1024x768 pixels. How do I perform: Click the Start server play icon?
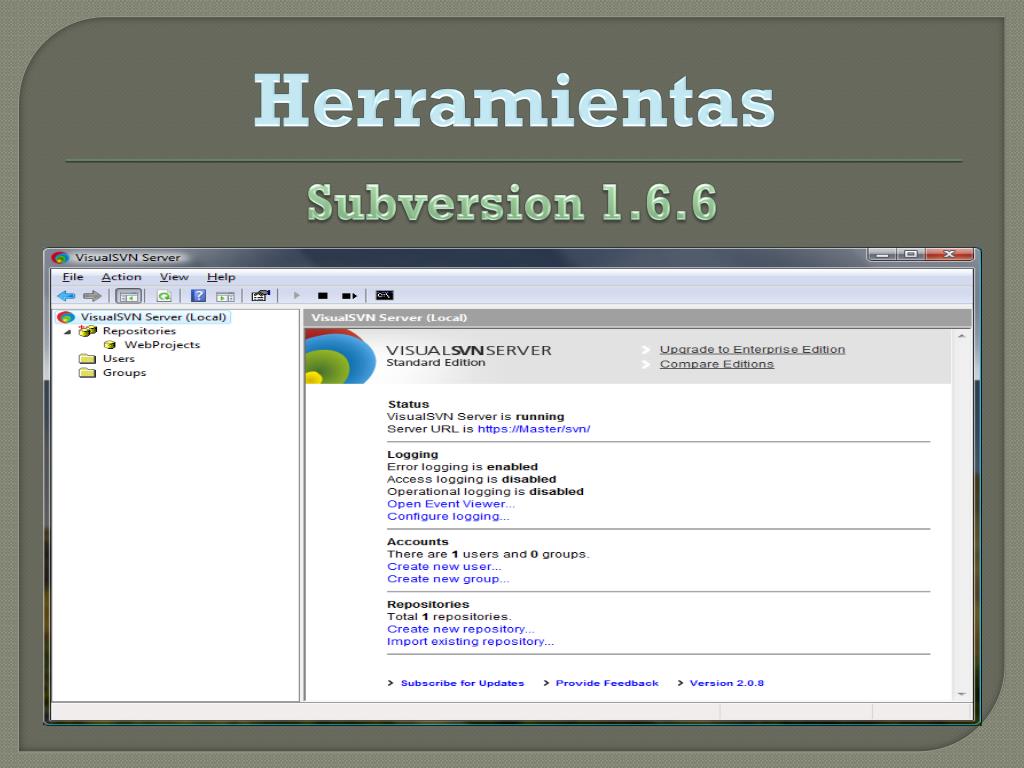coord(296,296)
